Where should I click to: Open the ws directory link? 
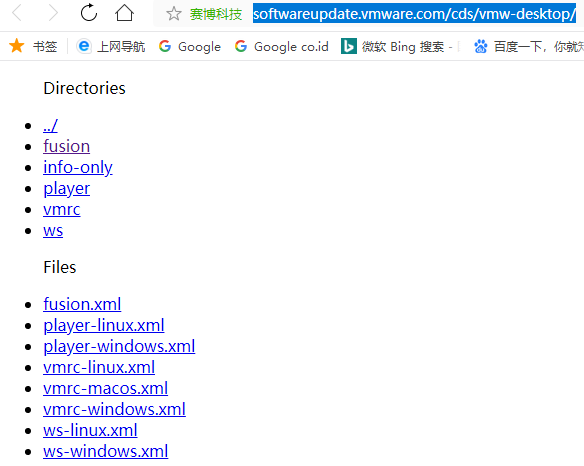pyautogui.click(x=53, y=231)
